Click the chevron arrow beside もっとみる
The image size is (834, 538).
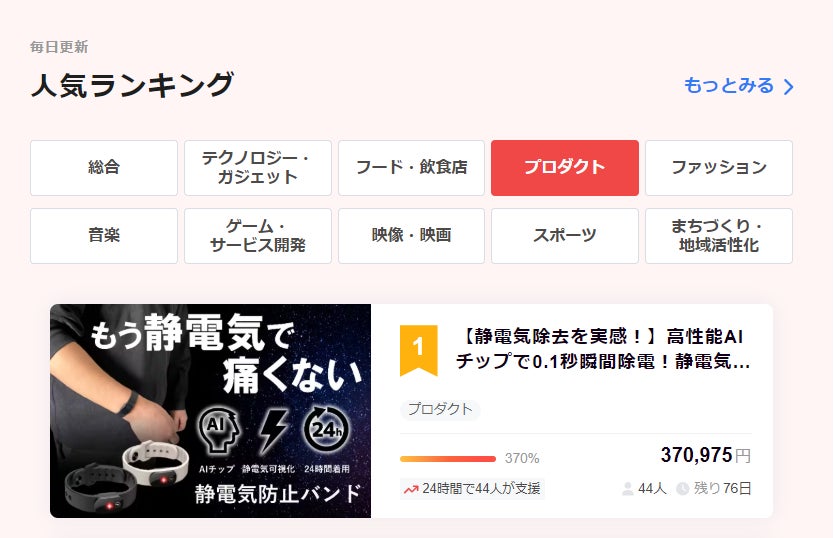click(x=788, y=87)
